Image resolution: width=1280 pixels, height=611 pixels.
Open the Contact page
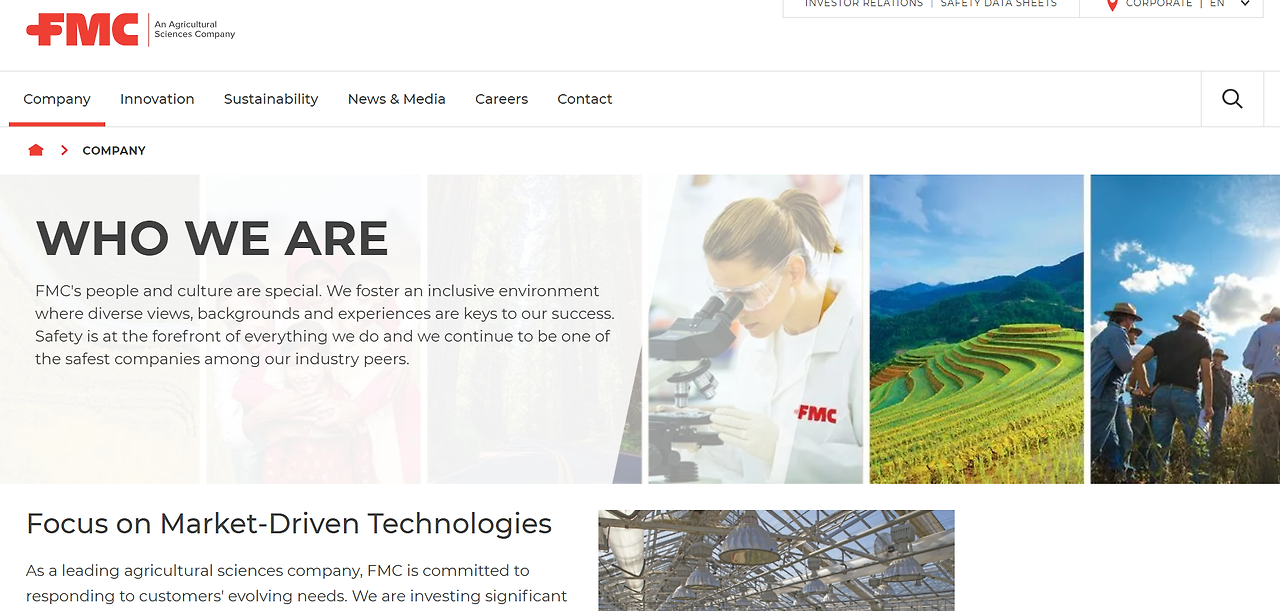(x=585, y=99)
